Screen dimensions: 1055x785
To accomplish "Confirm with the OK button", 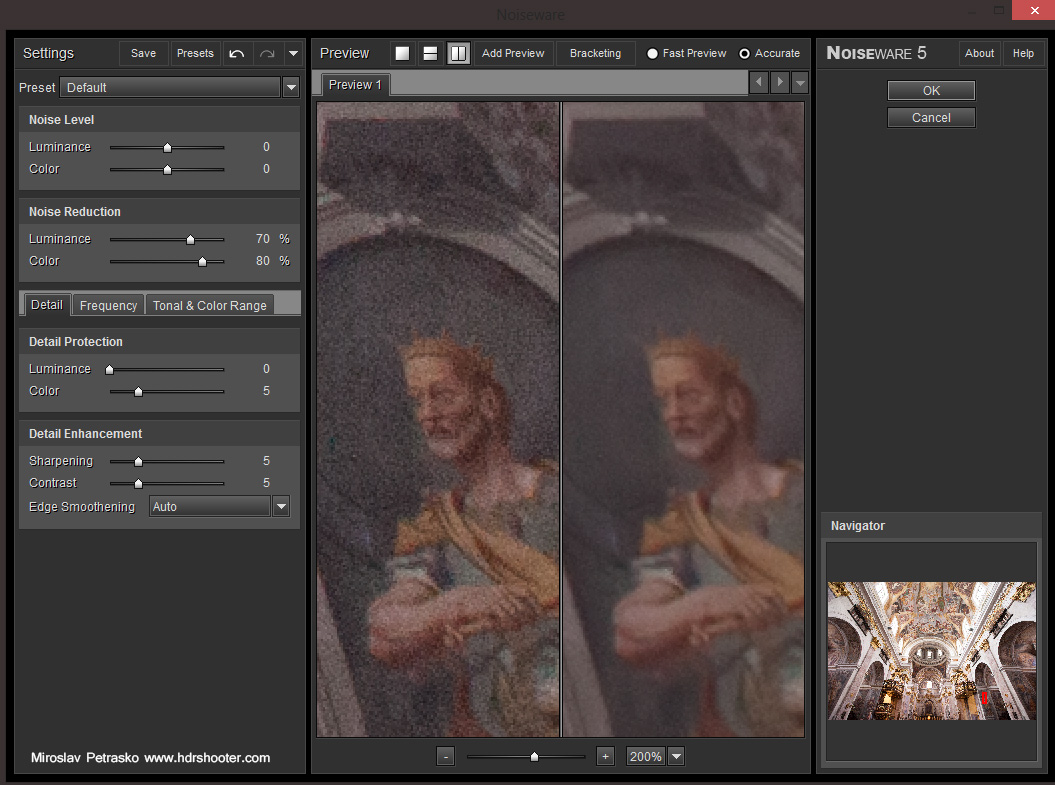I will pos(931,91).
